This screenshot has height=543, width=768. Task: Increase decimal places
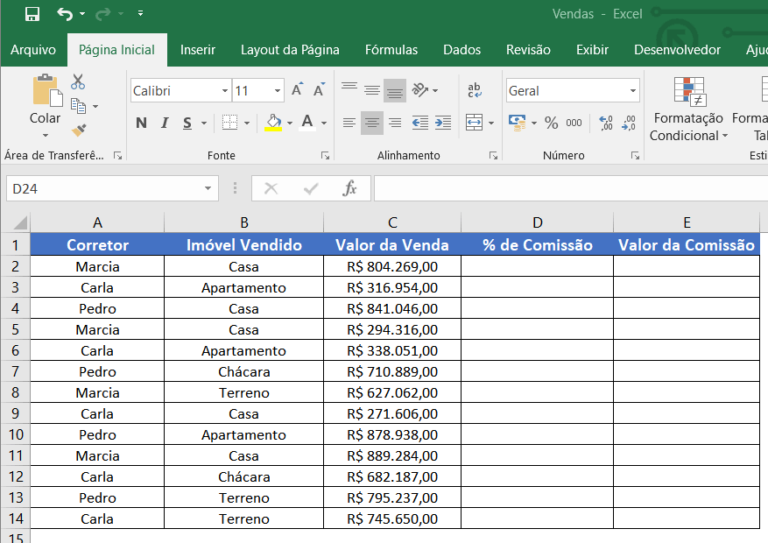pos(606,123)
